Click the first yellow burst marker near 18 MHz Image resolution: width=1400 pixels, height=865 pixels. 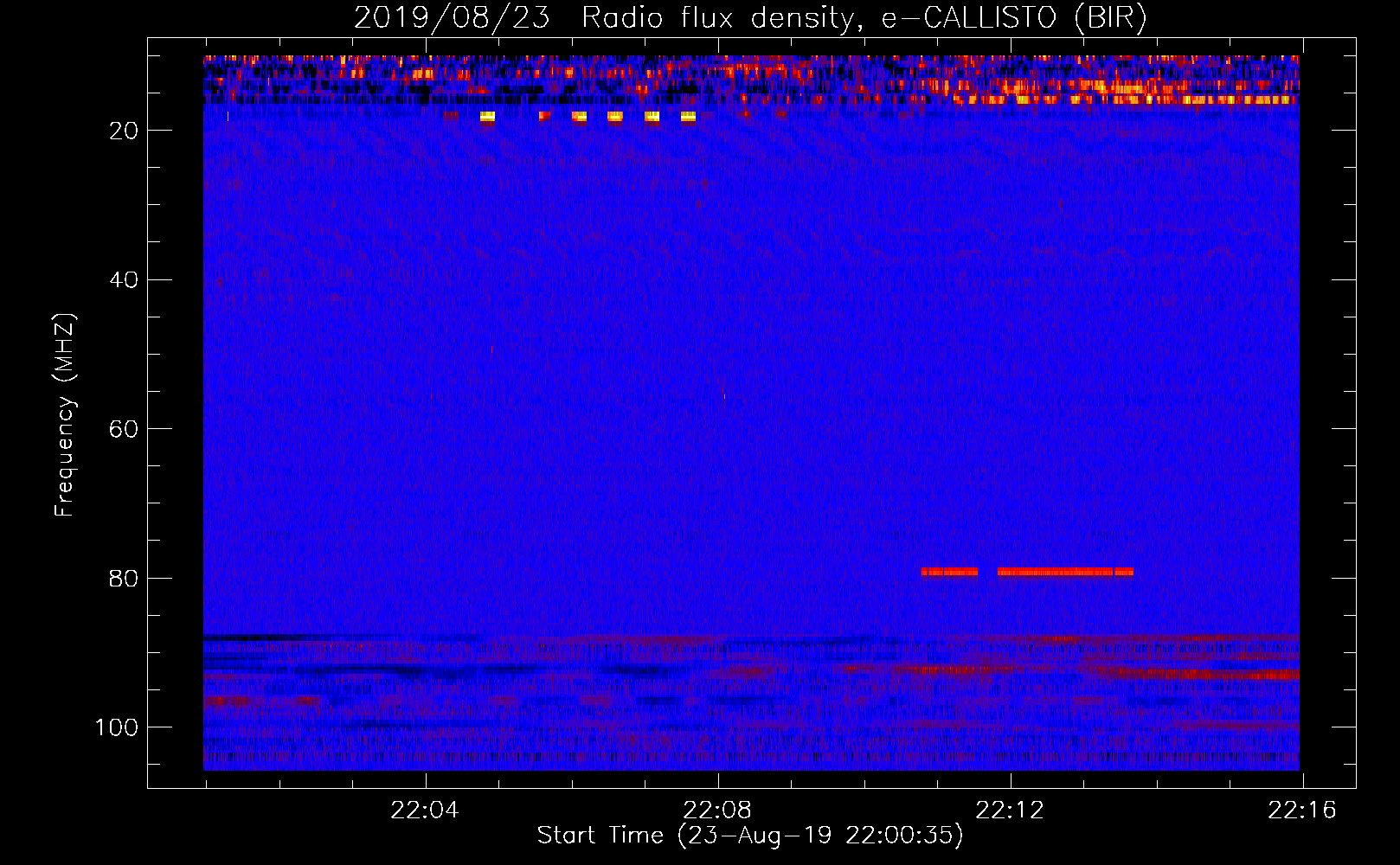(487, 117)
